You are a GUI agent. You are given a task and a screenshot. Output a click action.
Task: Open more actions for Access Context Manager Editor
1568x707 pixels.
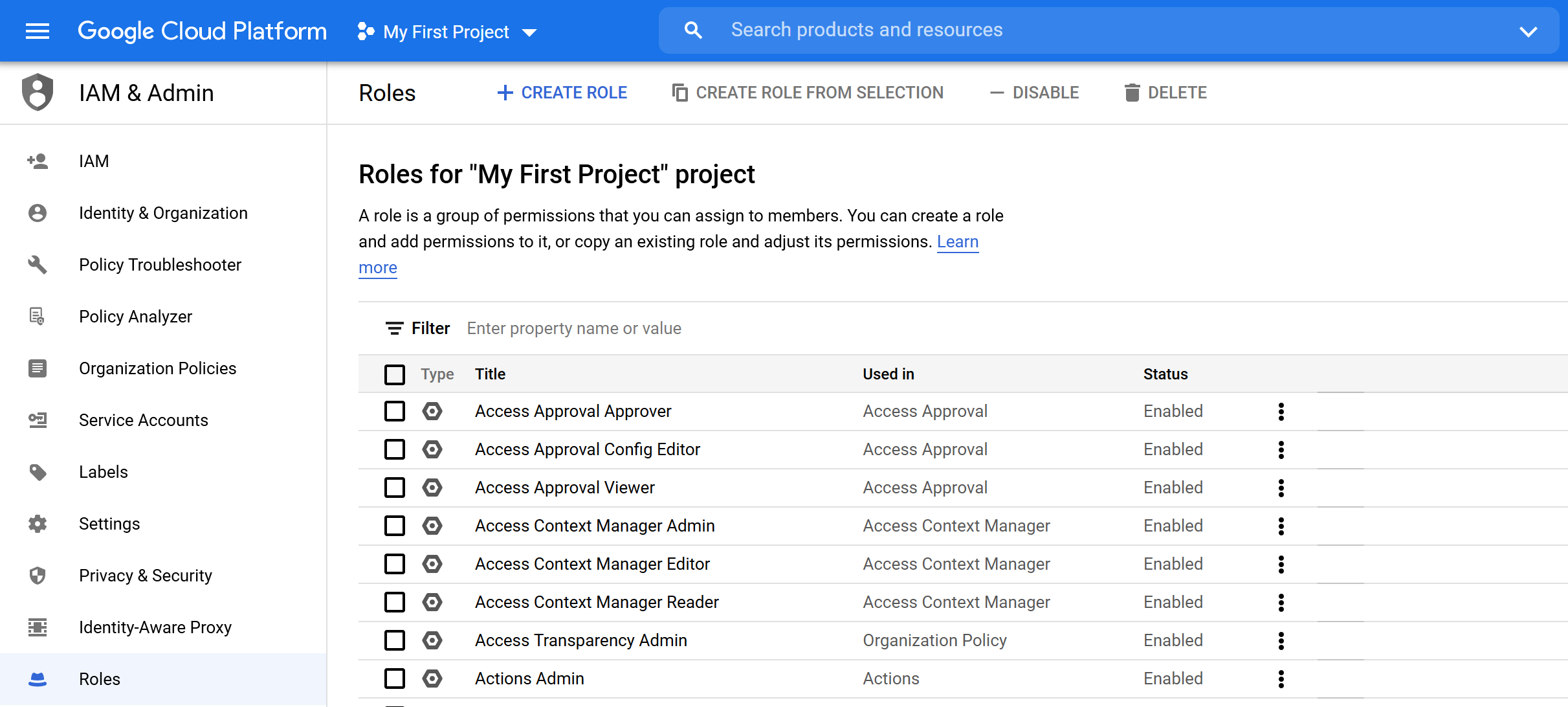[x=1281, y=565]
